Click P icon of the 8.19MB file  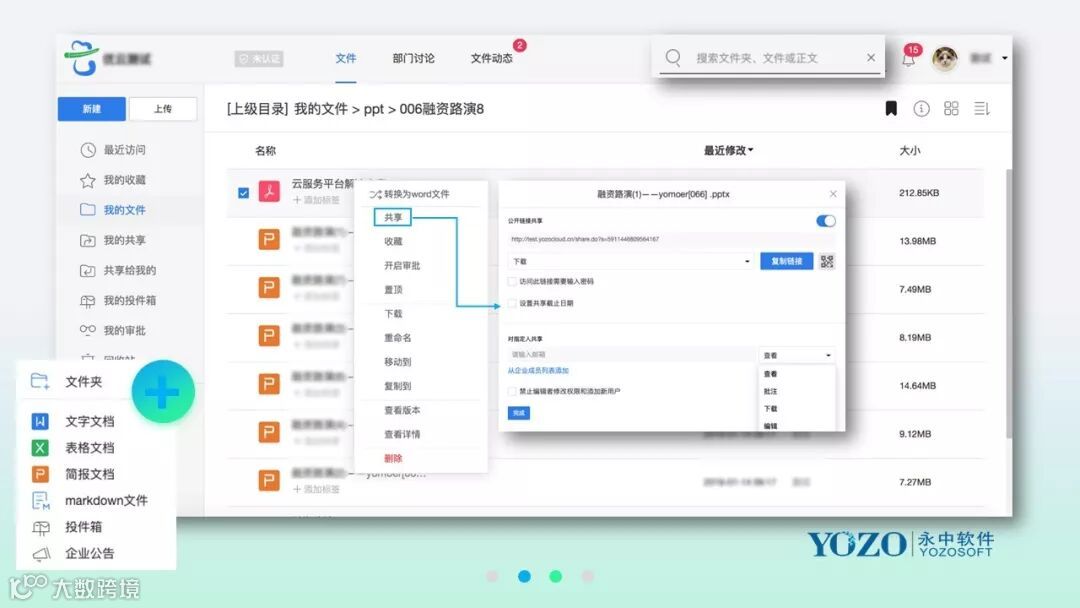click(x=269, y=336)
